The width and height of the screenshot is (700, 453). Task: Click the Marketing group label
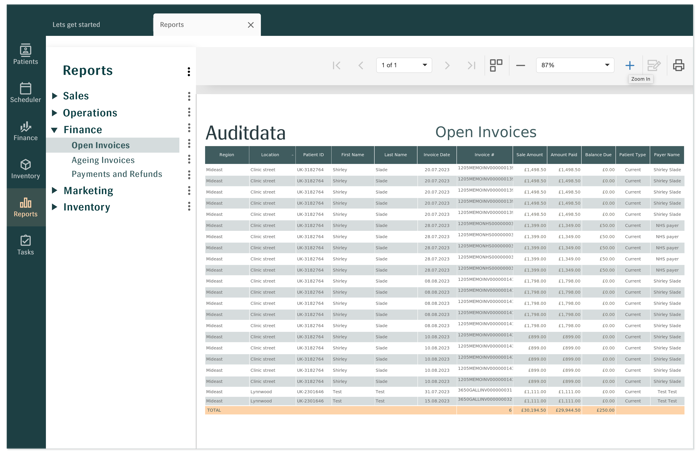point(88,191)
